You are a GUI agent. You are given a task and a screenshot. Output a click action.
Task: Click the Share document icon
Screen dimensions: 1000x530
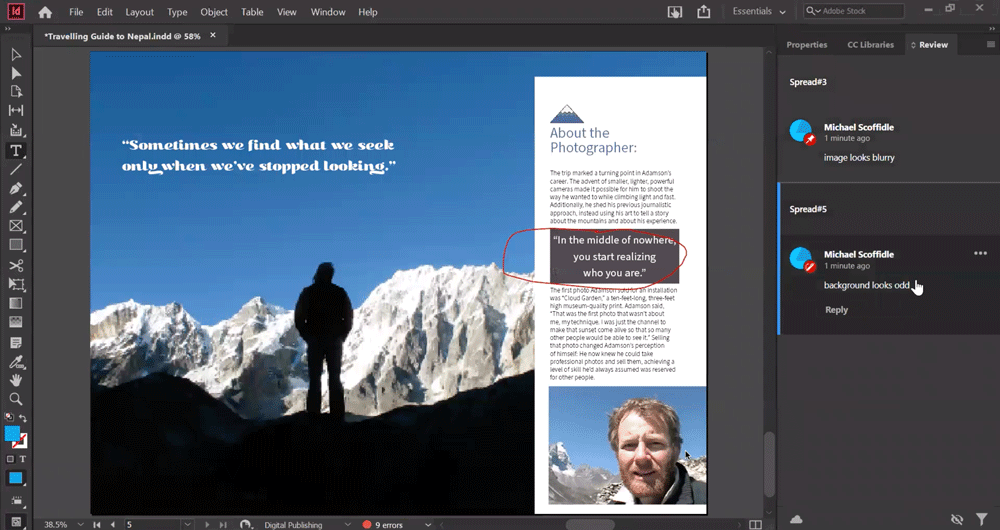[x=703, y=12]
